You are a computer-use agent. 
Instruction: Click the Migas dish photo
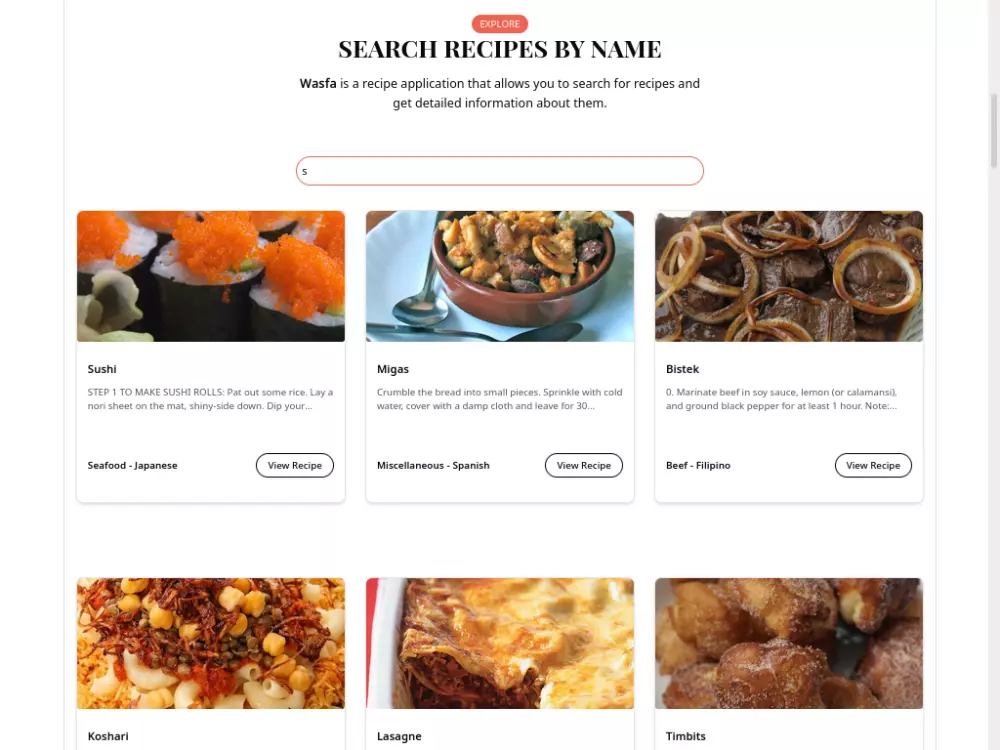tap(500, 276)
